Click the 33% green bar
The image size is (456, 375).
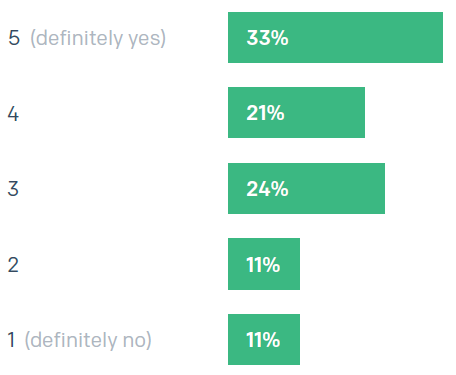335,37
